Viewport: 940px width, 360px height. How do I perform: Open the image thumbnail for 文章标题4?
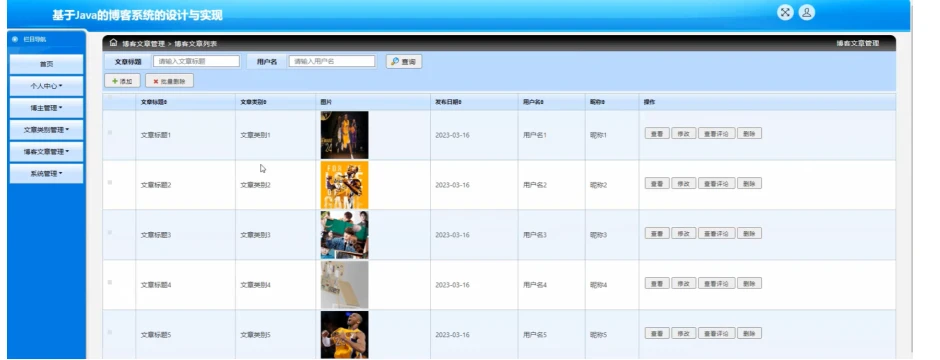click(344, 285)
